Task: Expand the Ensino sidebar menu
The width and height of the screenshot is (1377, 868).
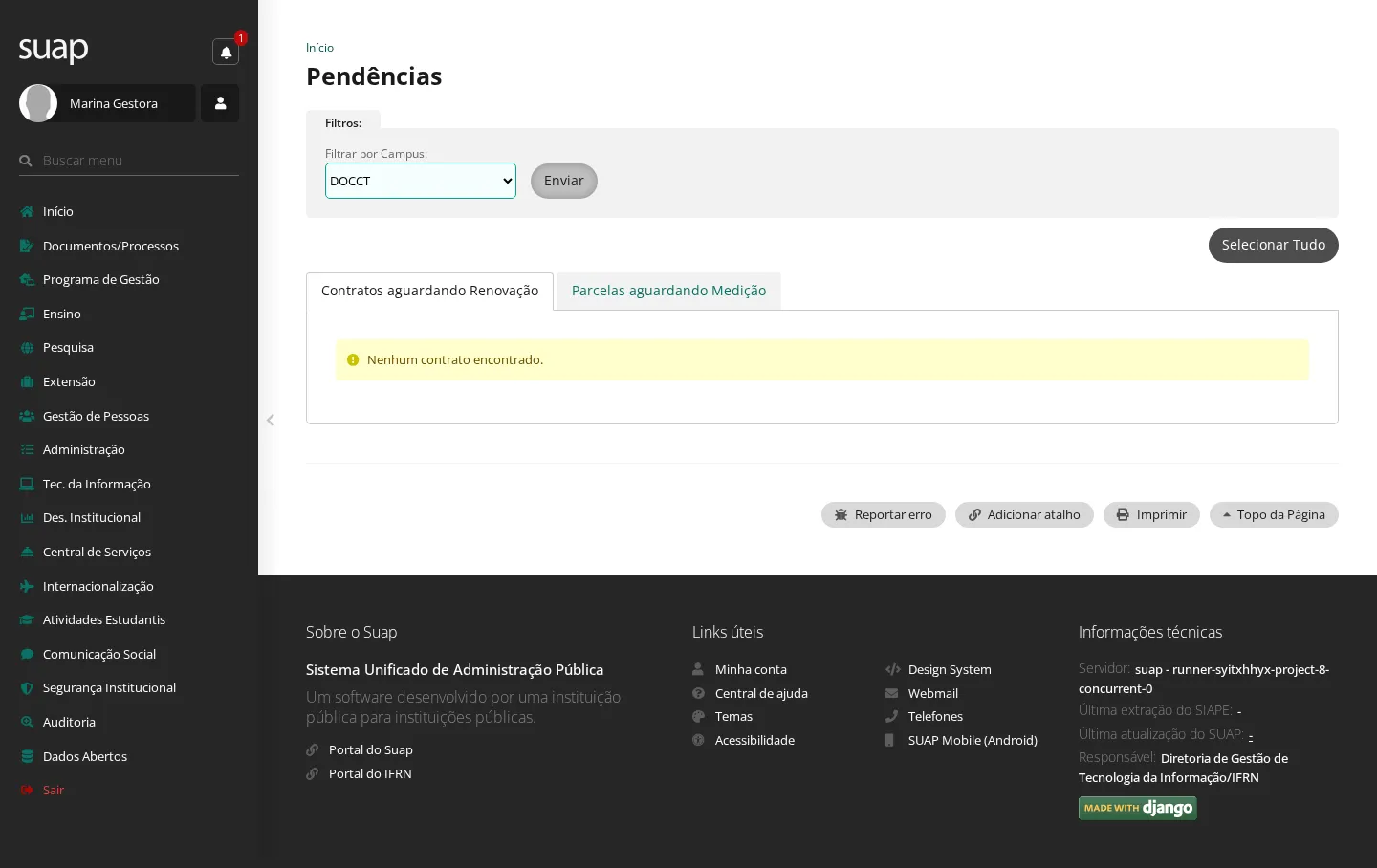Action: point(129,314)
